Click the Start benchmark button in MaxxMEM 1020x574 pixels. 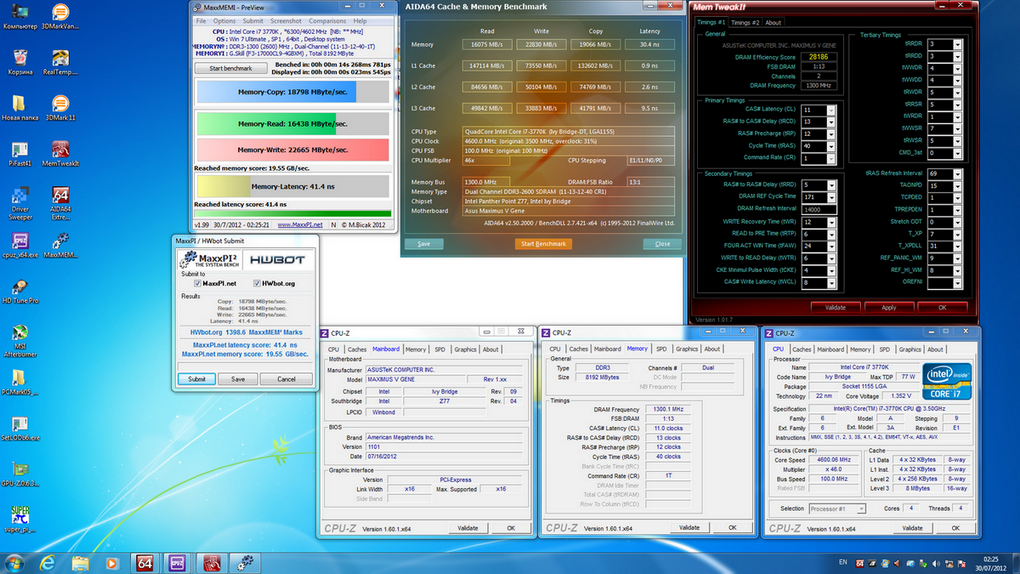point(231,68)
